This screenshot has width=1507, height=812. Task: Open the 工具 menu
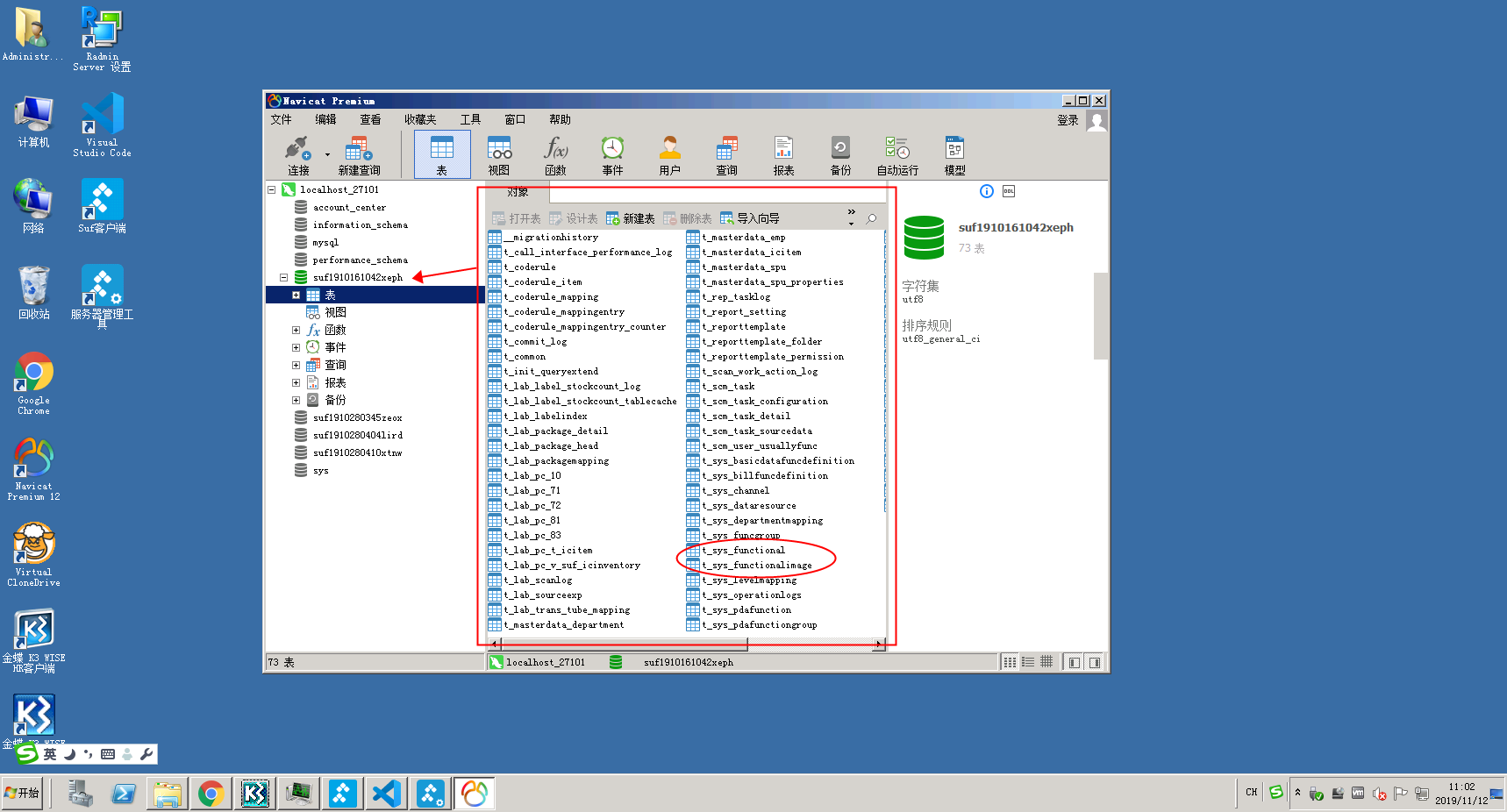coord(470,120)
